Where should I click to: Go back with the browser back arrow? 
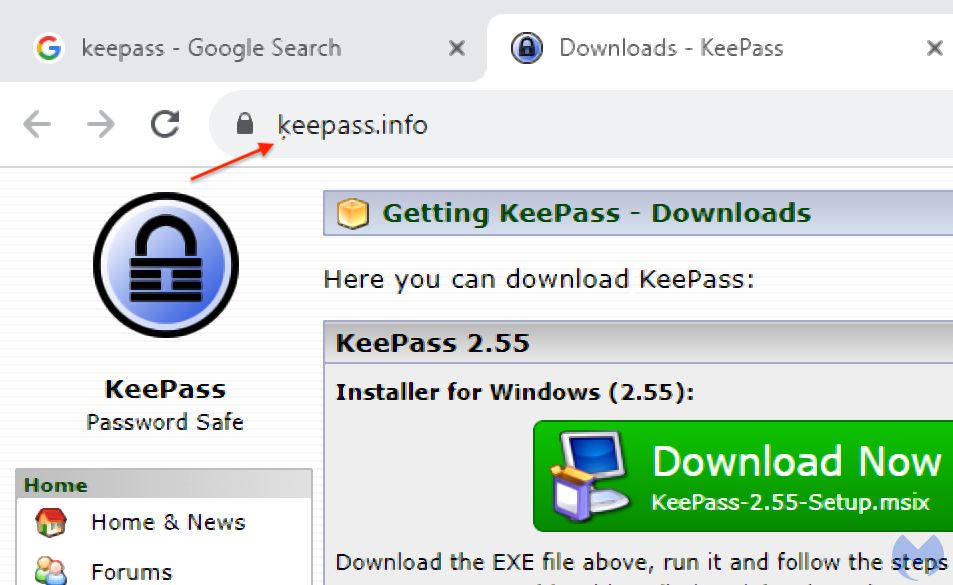[x=37, y=125]
